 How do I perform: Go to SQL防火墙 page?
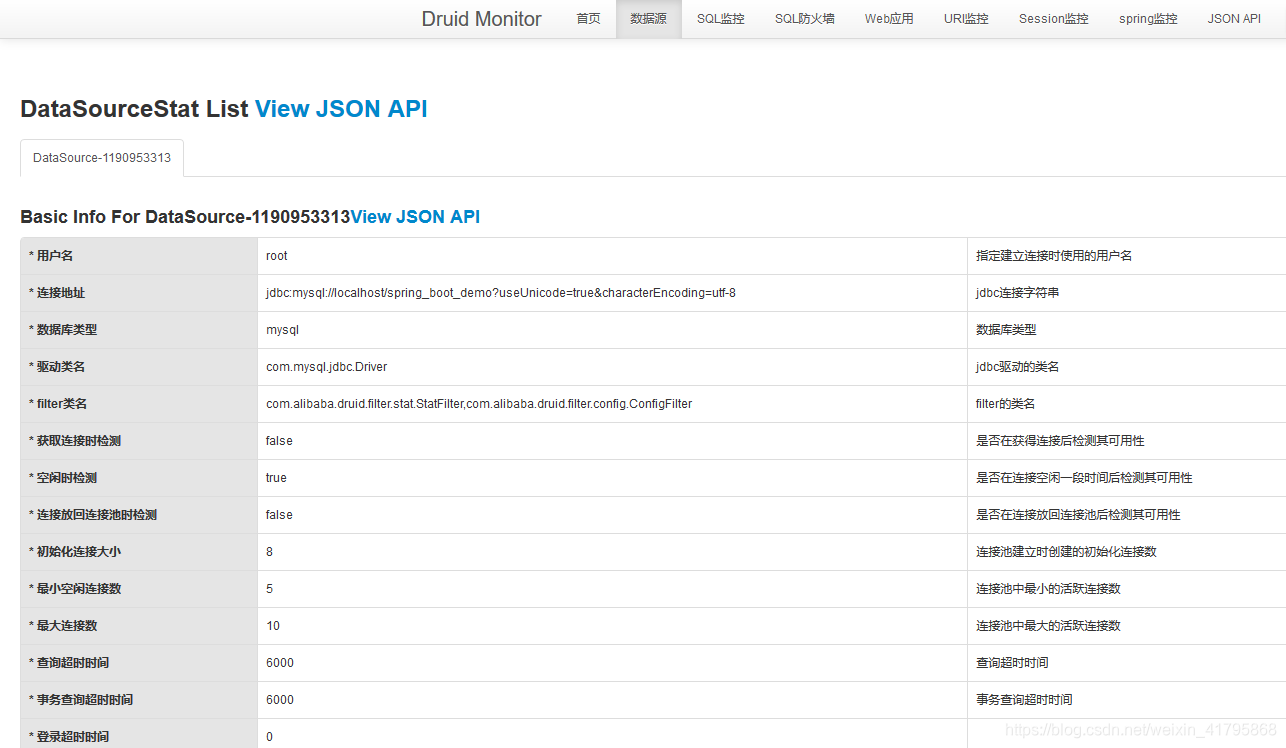click(x=805, y=19)
